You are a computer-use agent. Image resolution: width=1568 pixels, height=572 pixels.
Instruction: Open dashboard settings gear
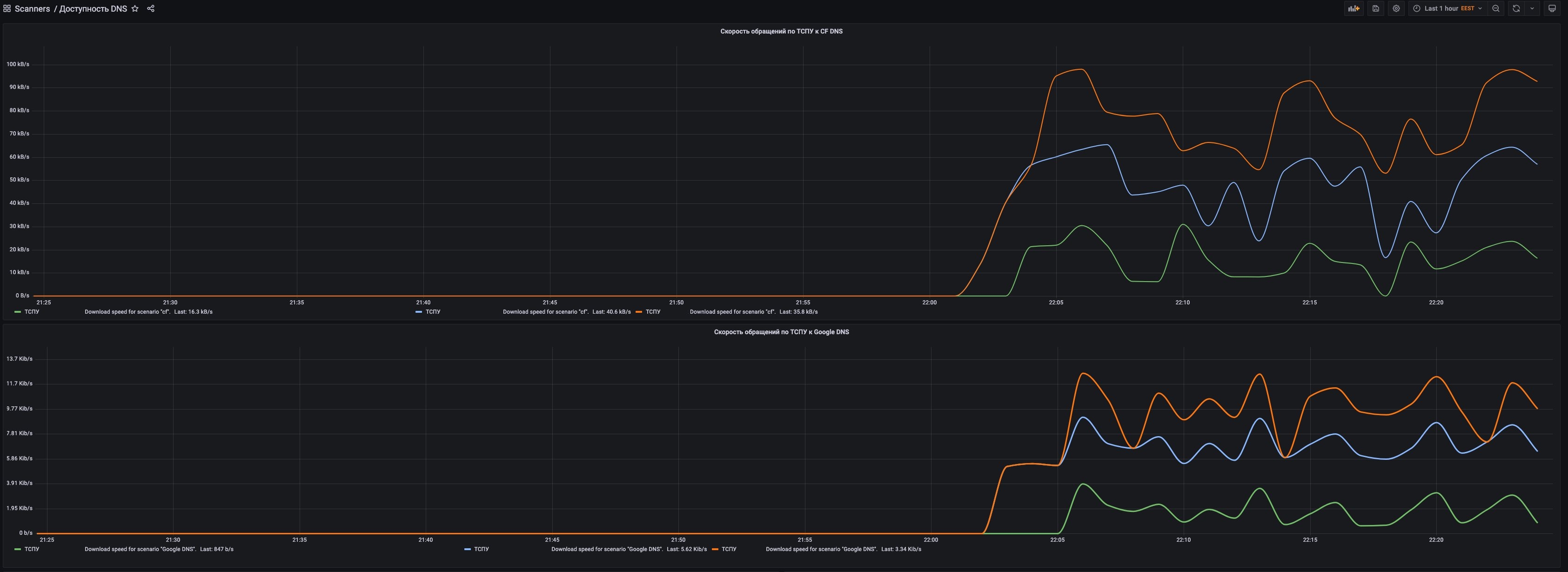click(1396, 8)
